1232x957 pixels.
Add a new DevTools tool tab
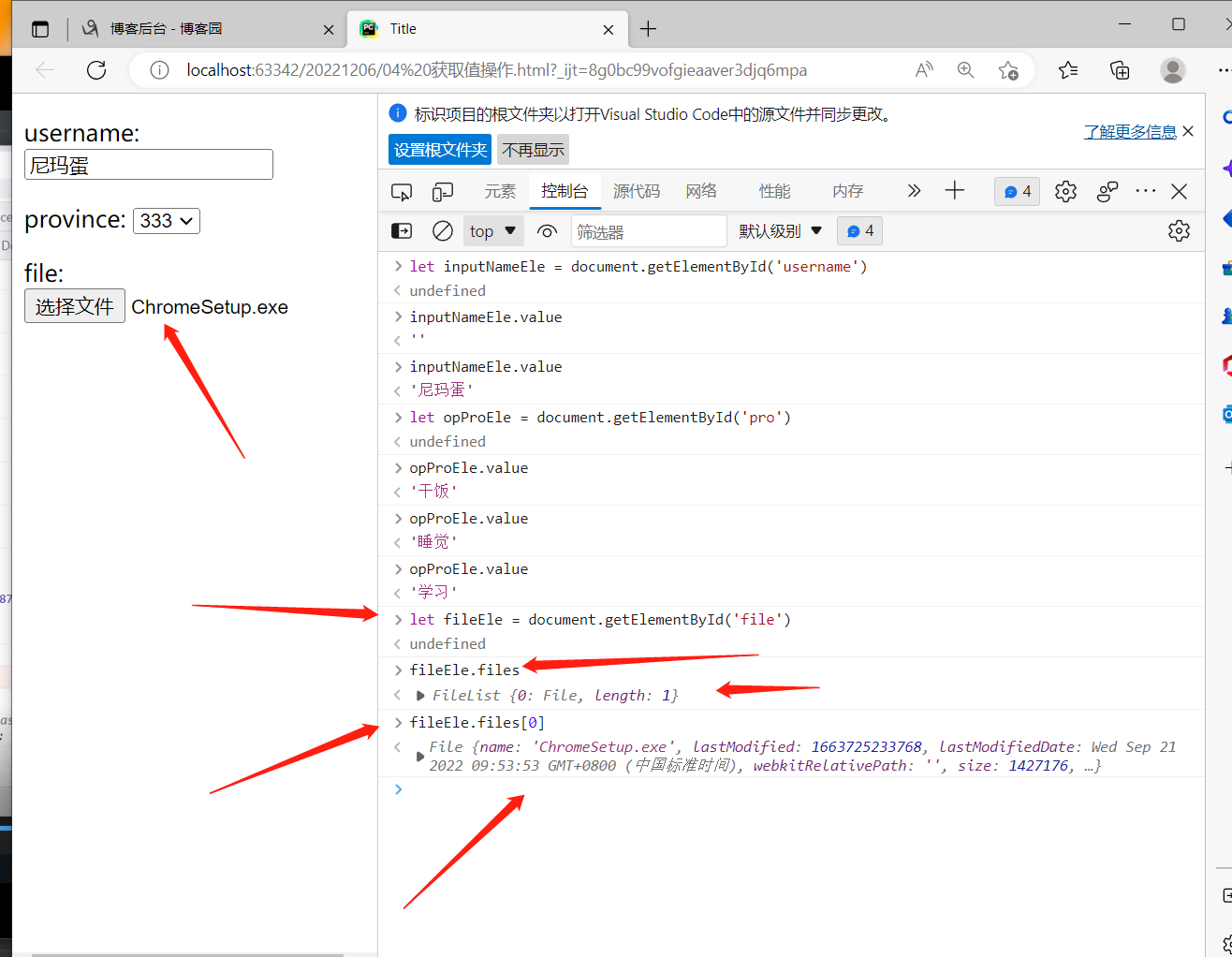(x=955, y=191)
